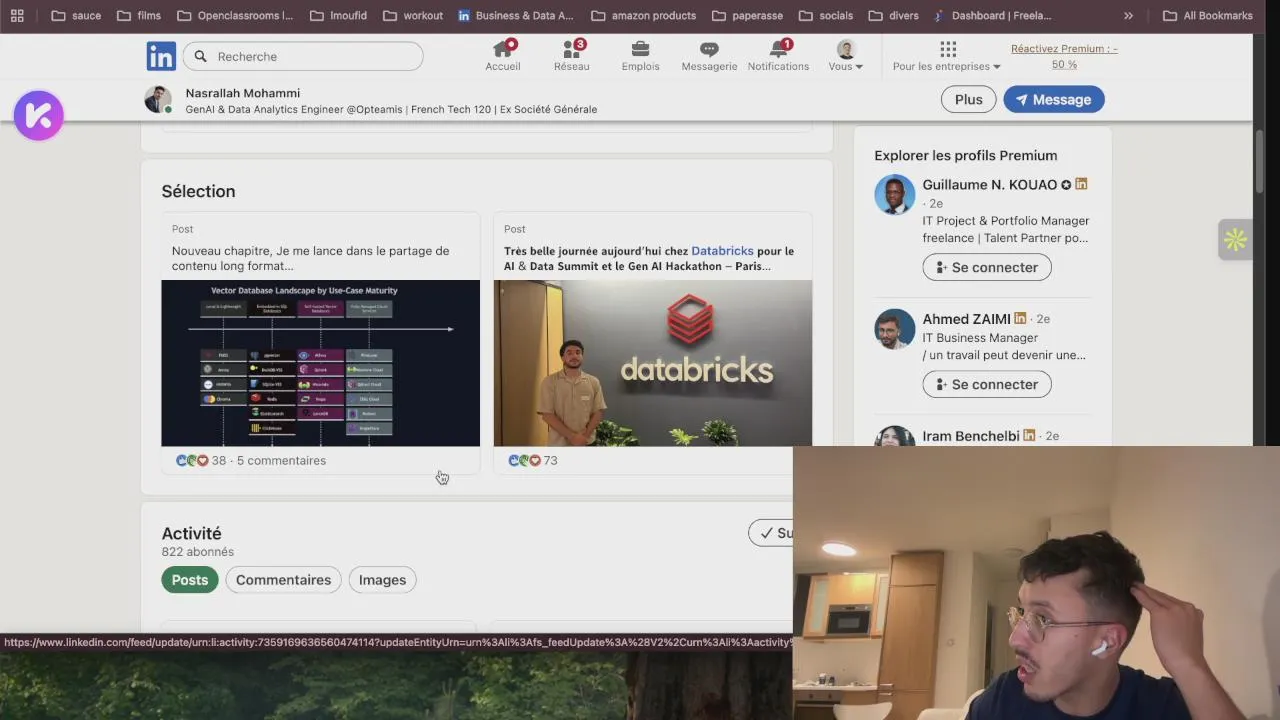This screenshot has height=720, width=1280.
Task: Open the workout bookmarks folder
Action: (413, 16)
